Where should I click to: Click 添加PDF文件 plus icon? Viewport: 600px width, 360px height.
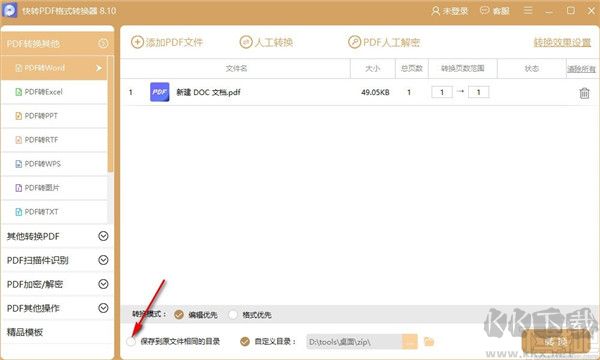click(x=137, y=42)
